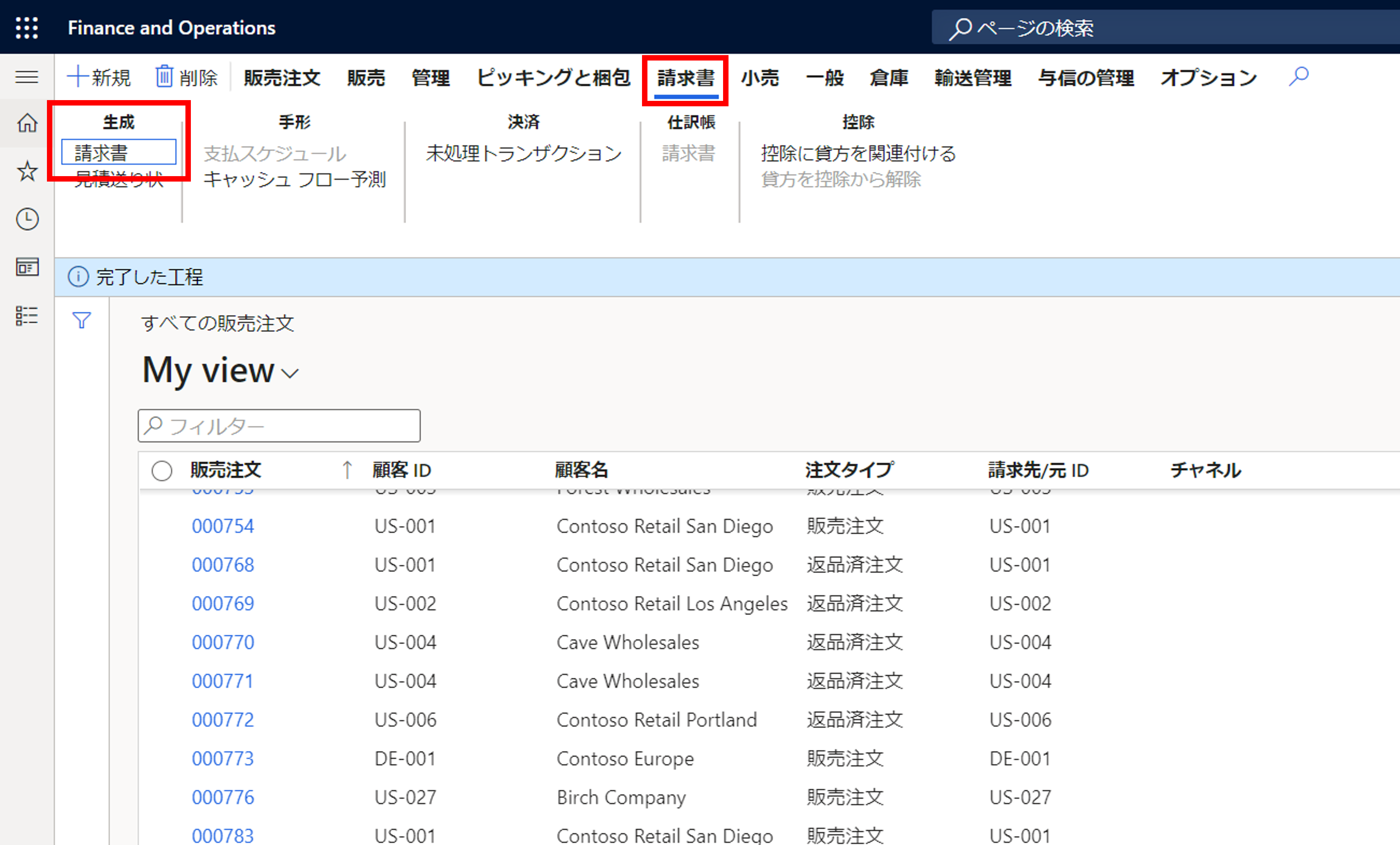The height and width of the screenshot is (845, 1400).
Task: Click すべての販売注文 page title
Action: [218, 323]
